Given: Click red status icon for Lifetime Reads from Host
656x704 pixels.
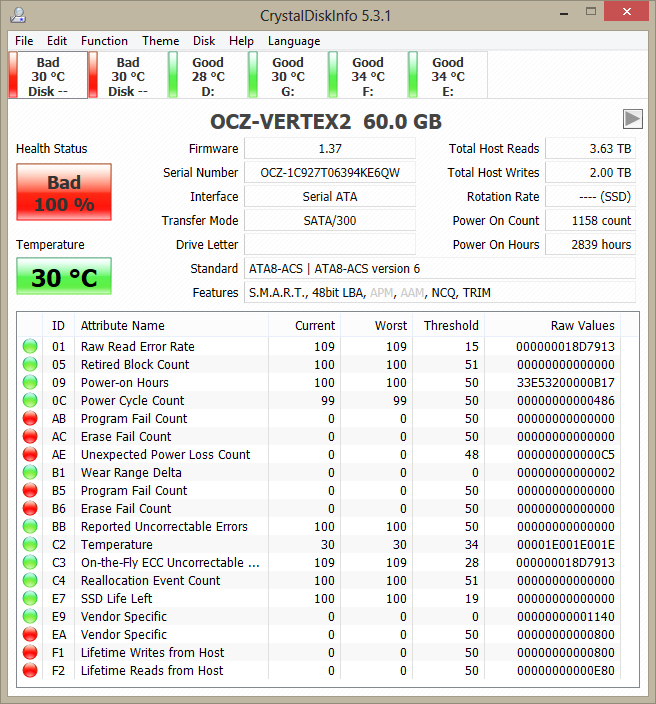Looking at the screenshot, I should [30, 670].
